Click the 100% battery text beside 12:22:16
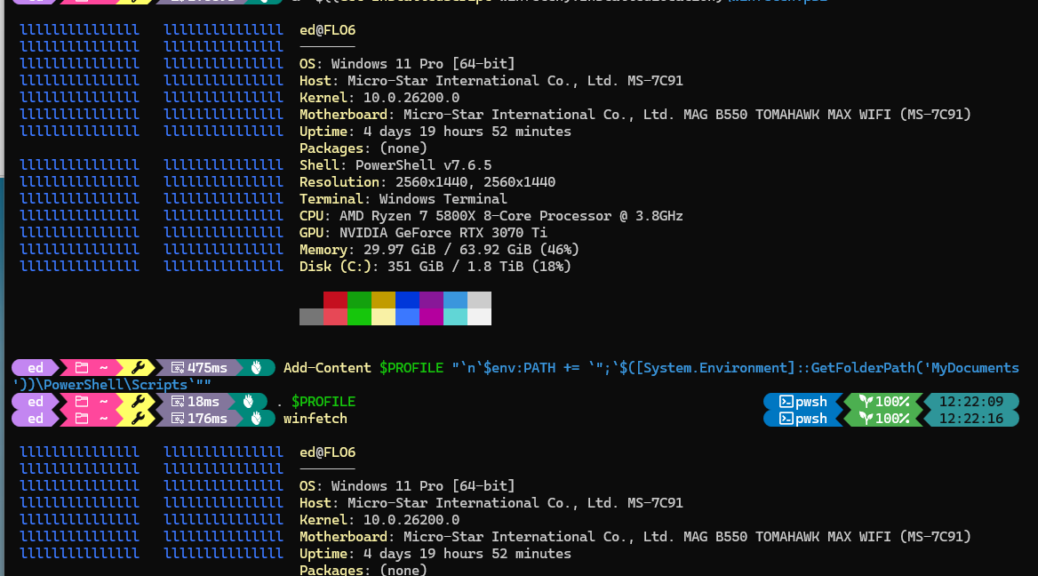 coord(892,418)
